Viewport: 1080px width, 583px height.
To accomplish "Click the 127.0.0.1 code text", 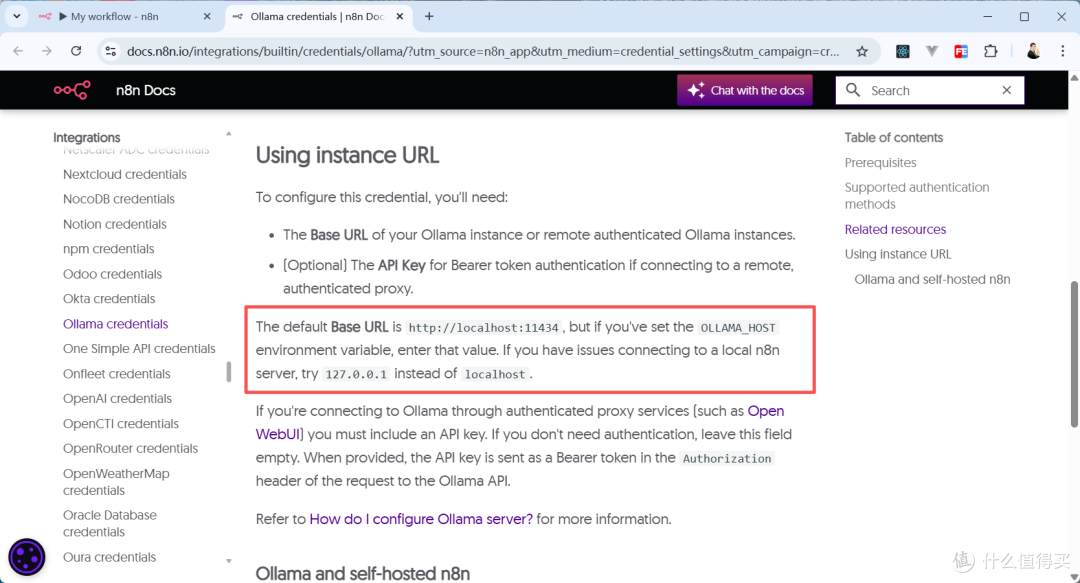I will (356, 374).
